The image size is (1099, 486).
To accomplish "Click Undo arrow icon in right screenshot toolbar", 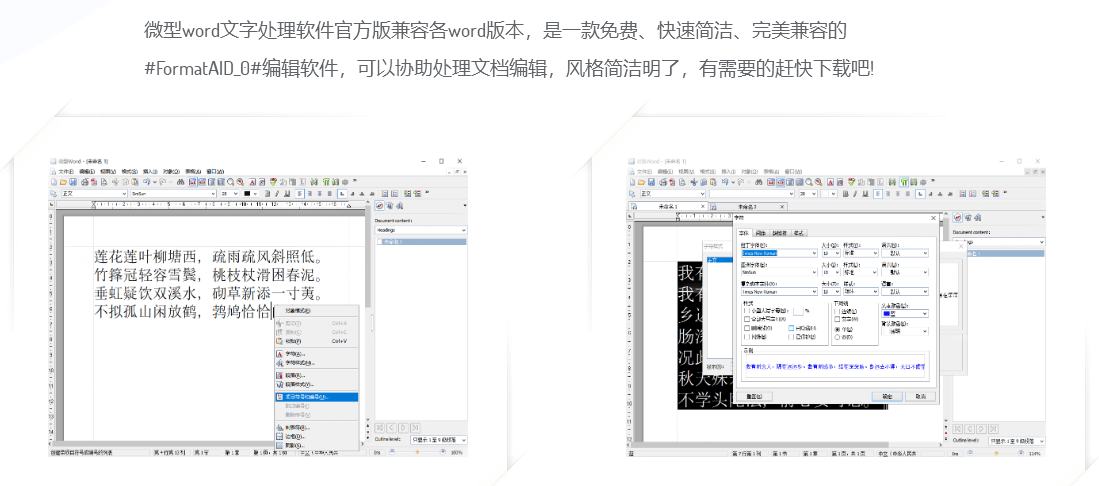I will pyautogui.click(x=725, y=182).
